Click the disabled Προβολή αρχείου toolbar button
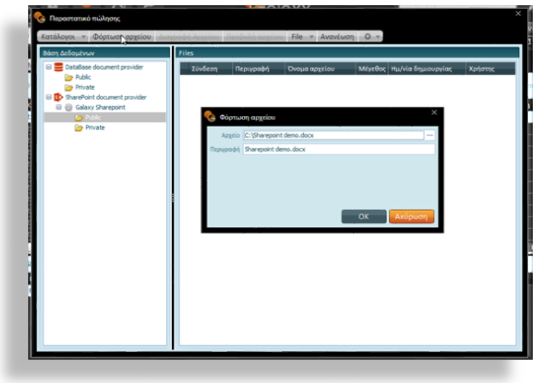Viewport: 537px width, 383px height. (255, 37)
